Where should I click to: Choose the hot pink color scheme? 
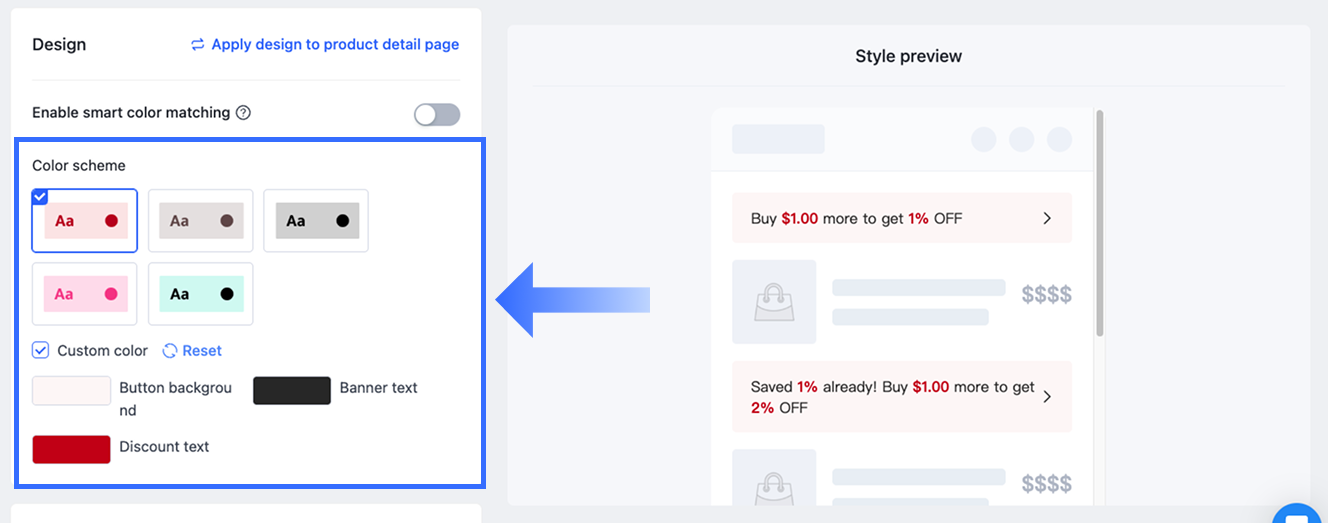click(x=85, y=294)
